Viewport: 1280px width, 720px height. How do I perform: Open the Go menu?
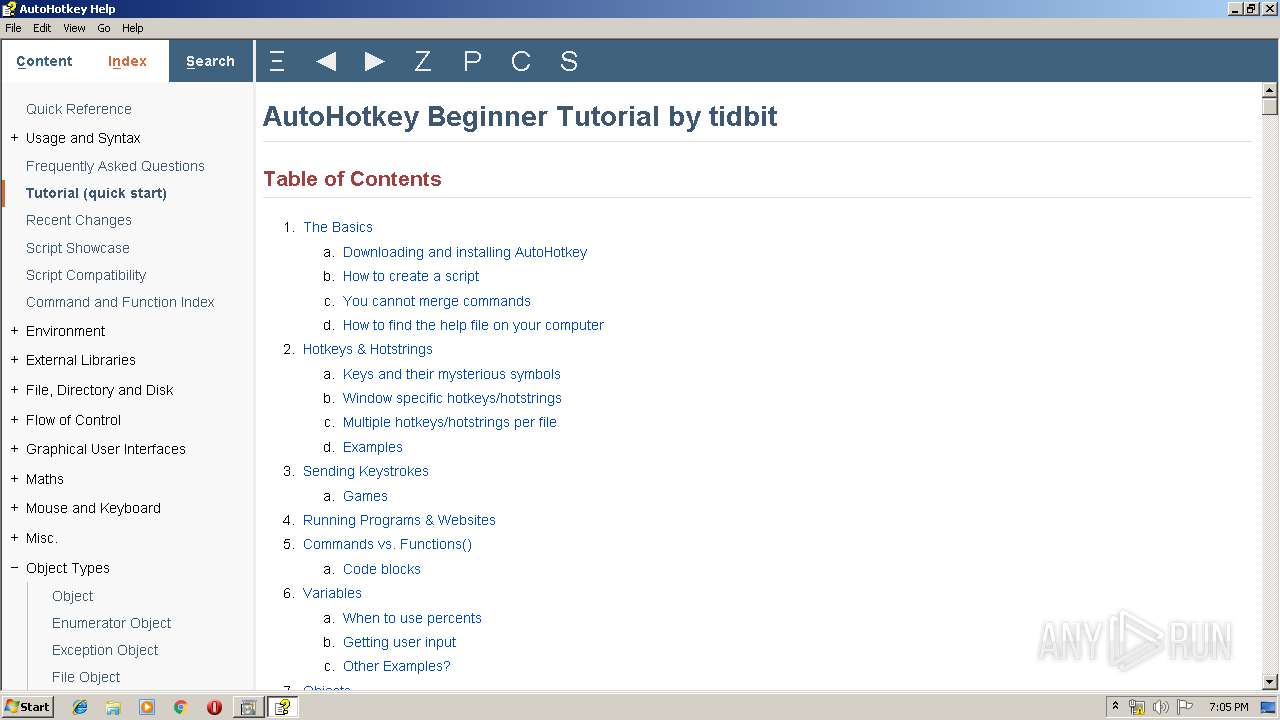[x=104, y=28]
